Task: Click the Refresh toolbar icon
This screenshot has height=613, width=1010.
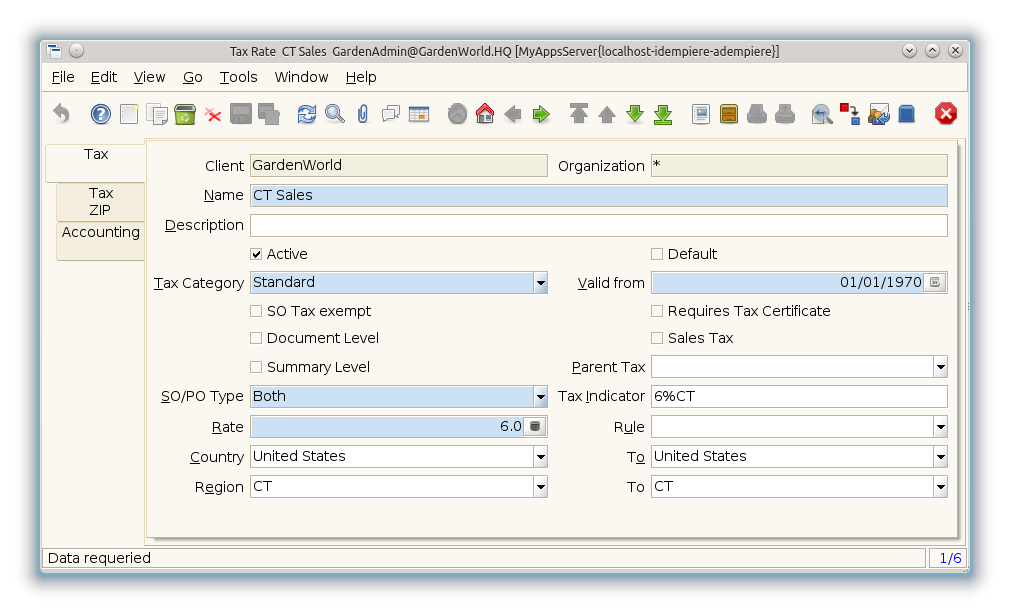Action: pos(307,114)
